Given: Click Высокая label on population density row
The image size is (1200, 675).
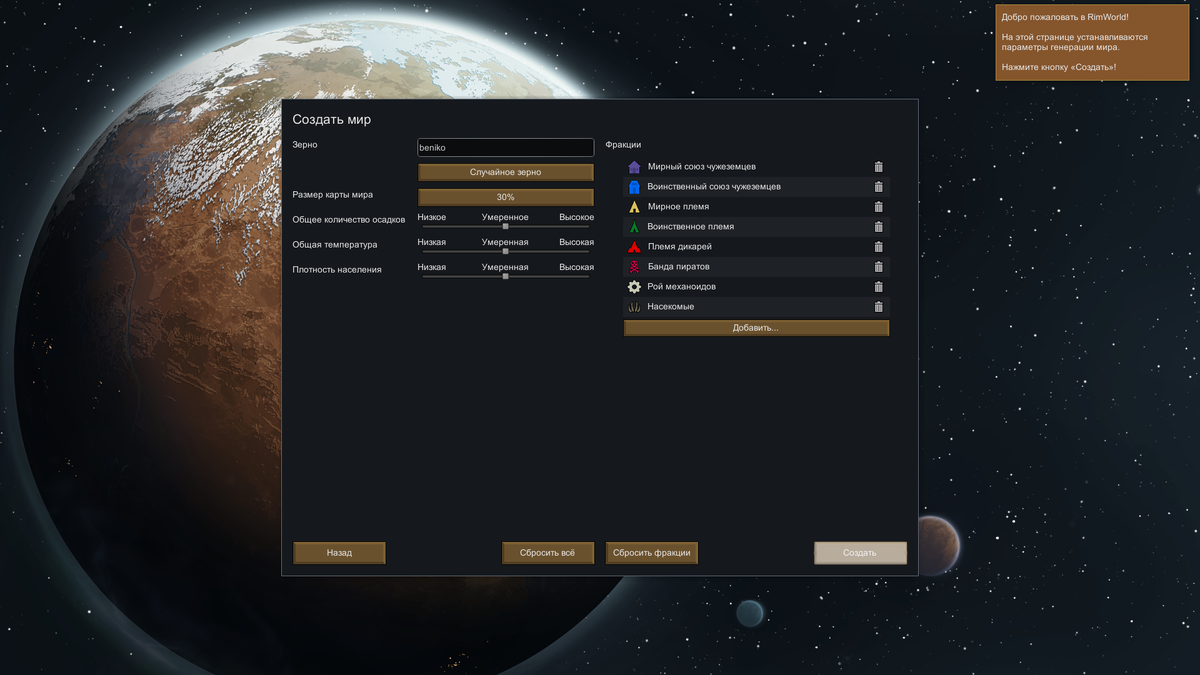Looking at the screenshot, I should point(576,267).
